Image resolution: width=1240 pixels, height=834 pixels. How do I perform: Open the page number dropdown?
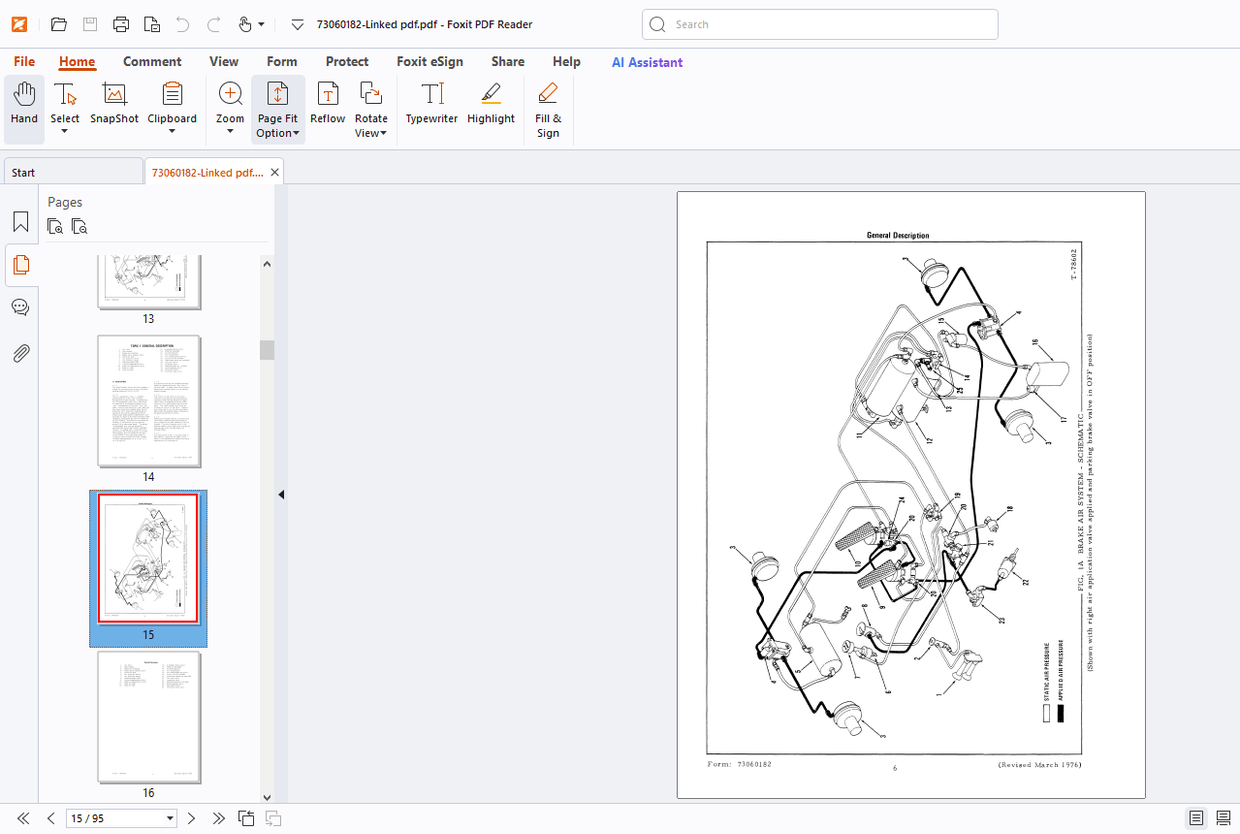(x=169, y=819)
